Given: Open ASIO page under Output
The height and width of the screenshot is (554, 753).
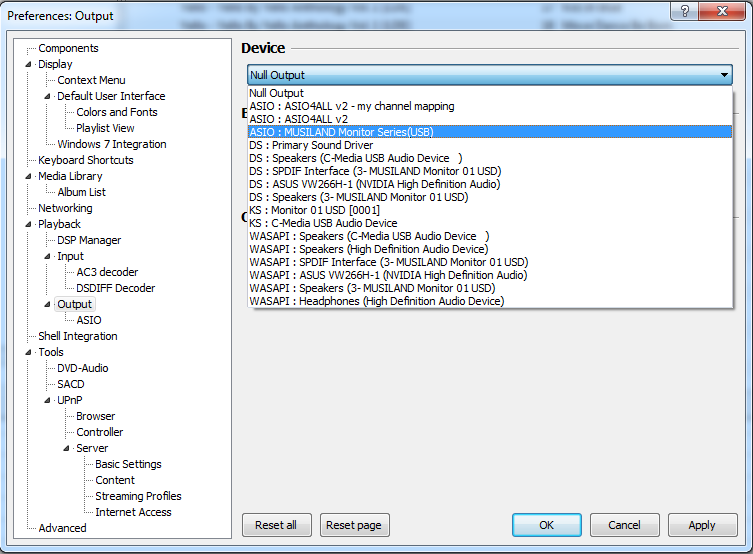Looking at the screenshot, I should 89,320.
